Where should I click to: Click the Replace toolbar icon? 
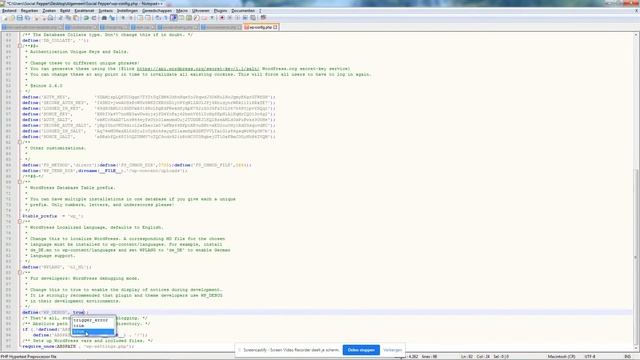point(111,18)
